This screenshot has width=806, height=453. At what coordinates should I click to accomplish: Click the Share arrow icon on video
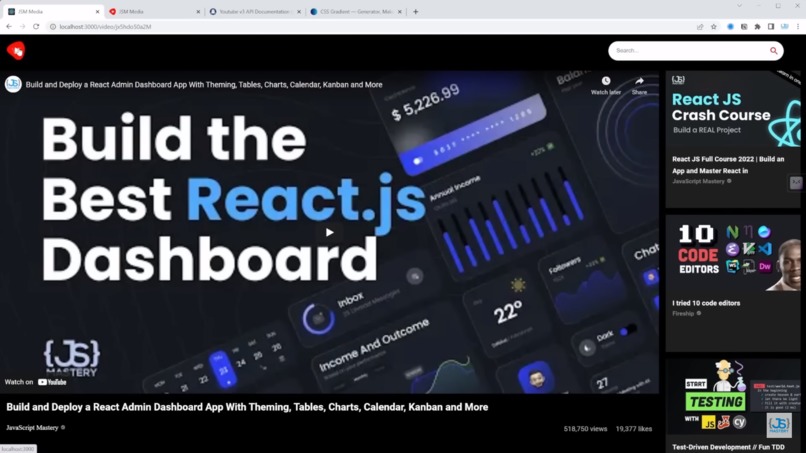(639, 81)
